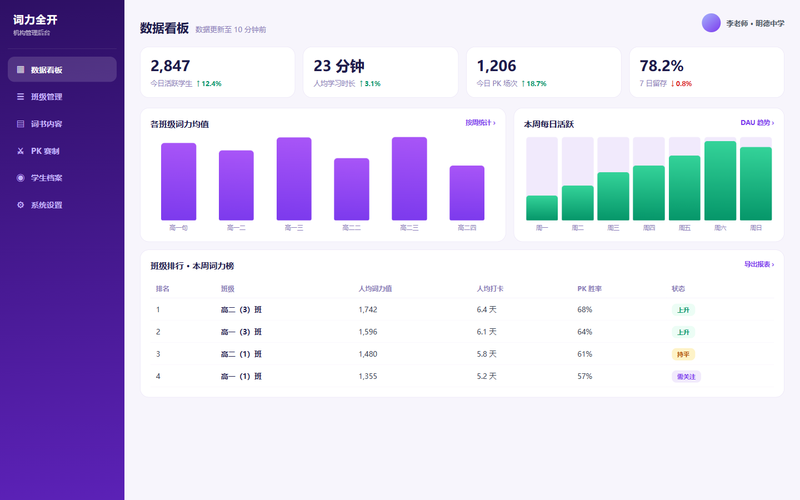Select the 高二（3）班 table row

462,310
